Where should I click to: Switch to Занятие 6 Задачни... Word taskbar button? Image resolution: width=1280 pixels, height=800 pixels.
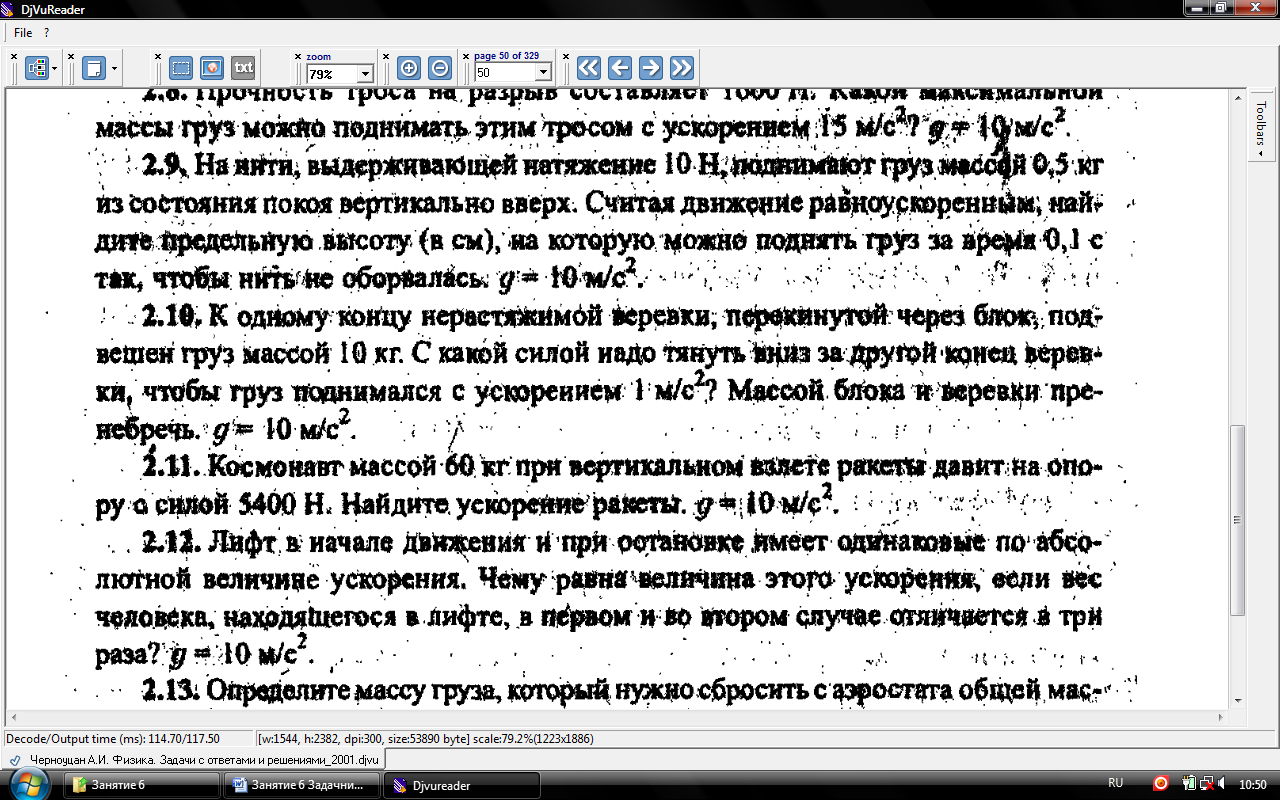tap(301, 785)
